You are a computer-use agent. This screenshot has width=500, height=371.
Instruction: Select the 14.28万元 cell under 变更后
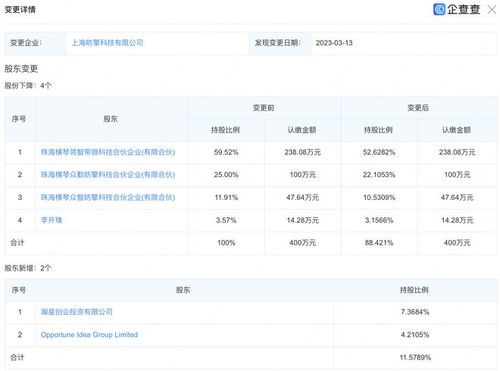457,220
